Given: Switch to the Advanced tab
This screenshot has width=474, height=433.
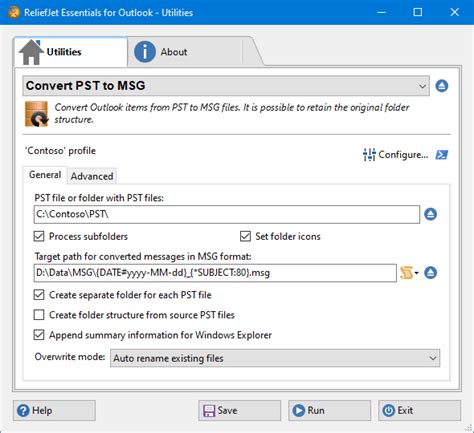Looking at the screenshot, I should [x=92, y=176].
